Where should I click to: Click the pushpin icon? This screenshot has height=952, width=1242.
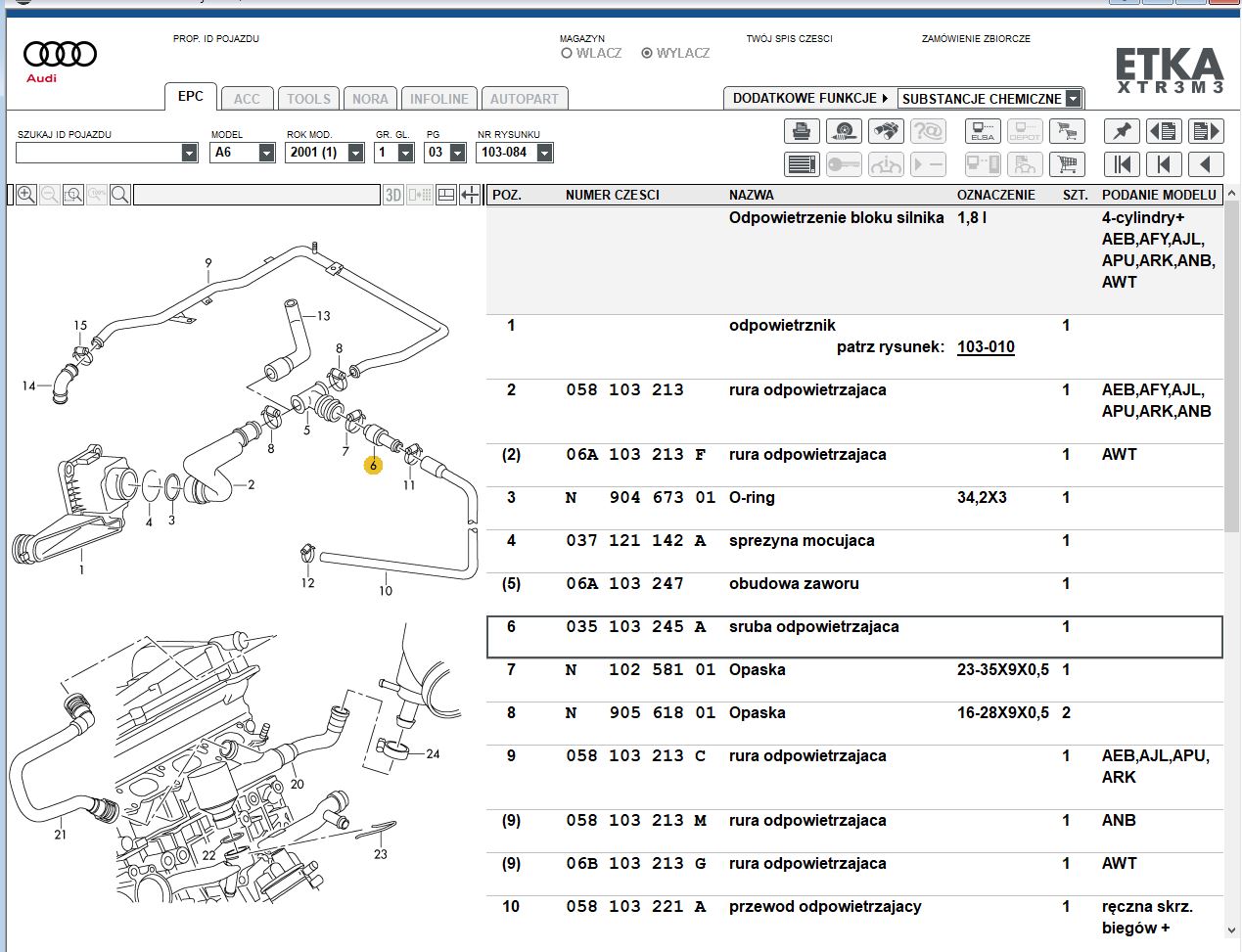tap(1122, 131)
